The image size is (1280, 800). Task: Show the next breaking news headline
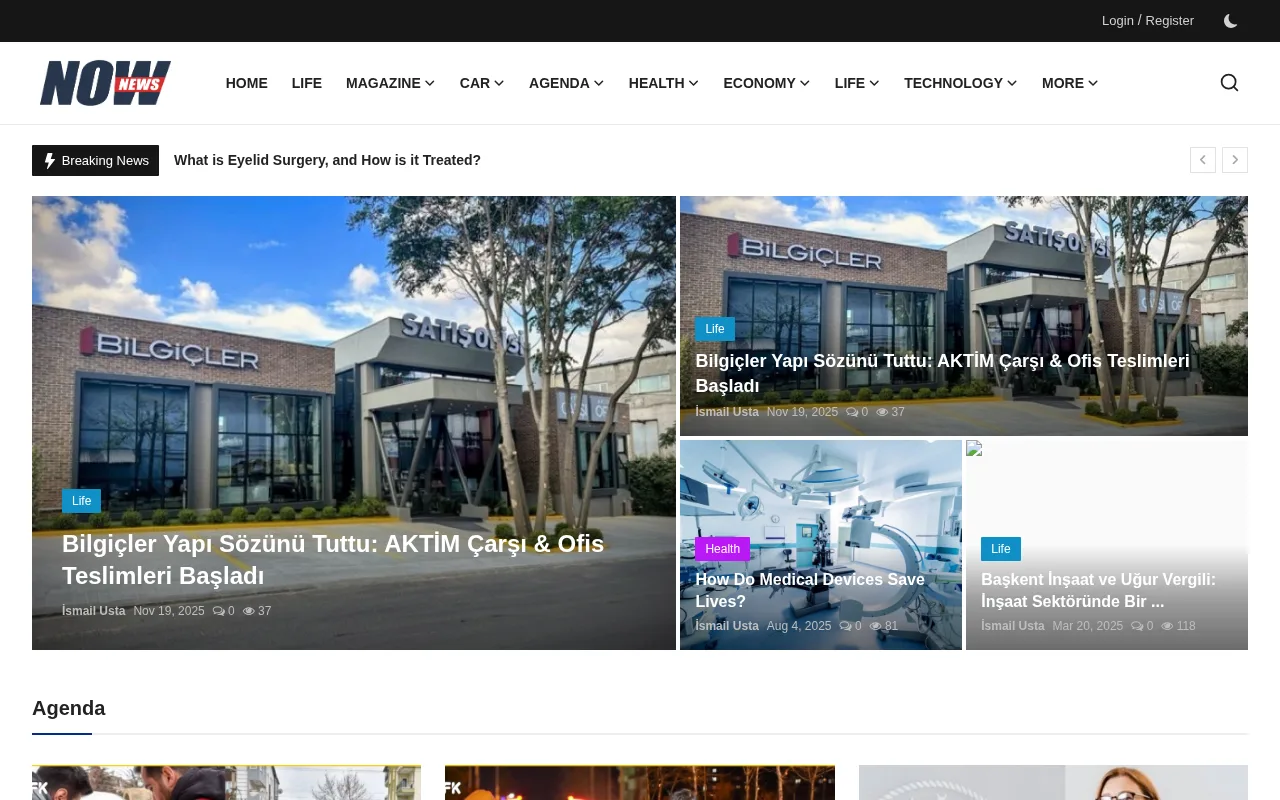(x=1234, y=160)
